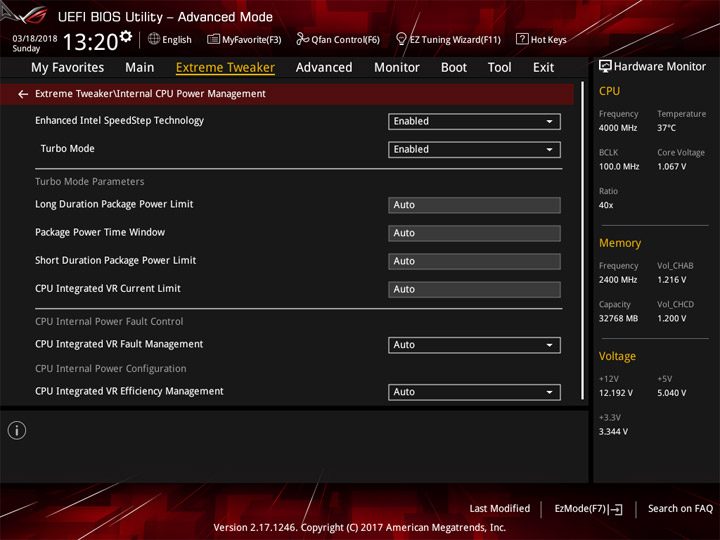This screenshot has width=720, height=540.
Task: Open Enhanced Intel SpeedStep Technology dropdown
Action: [474, 121]
